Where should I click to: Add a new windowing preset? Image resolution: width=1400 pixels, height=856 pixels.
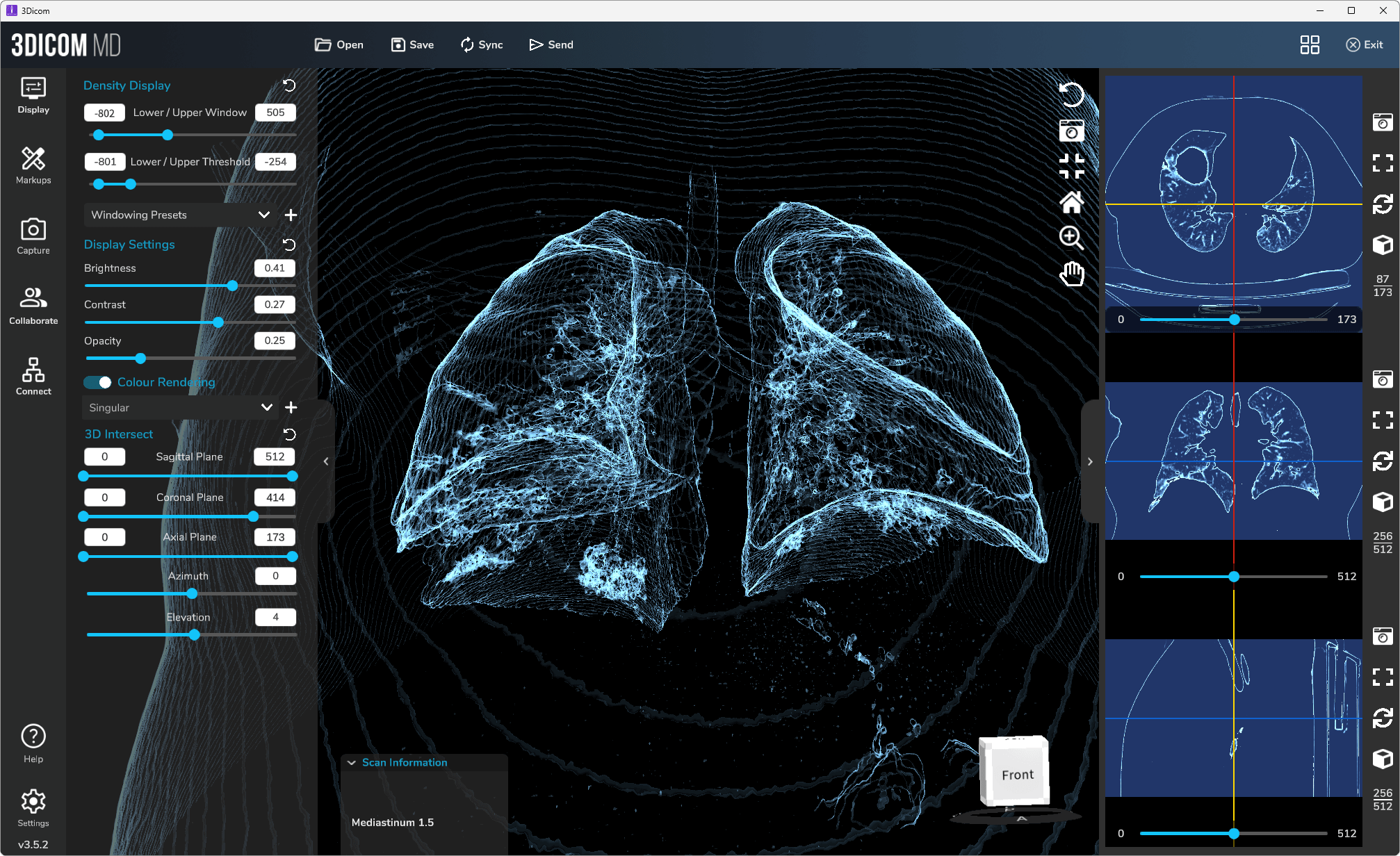[291, 215]
